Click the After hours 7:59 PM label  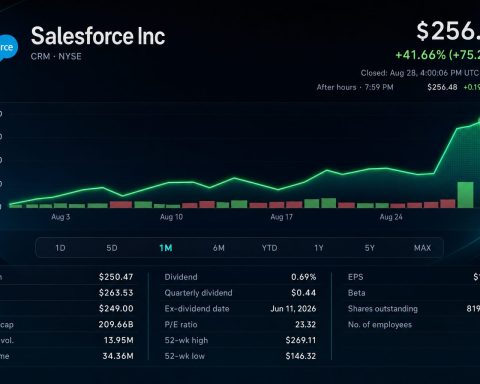pyautogui.click(x=355, y=87)
